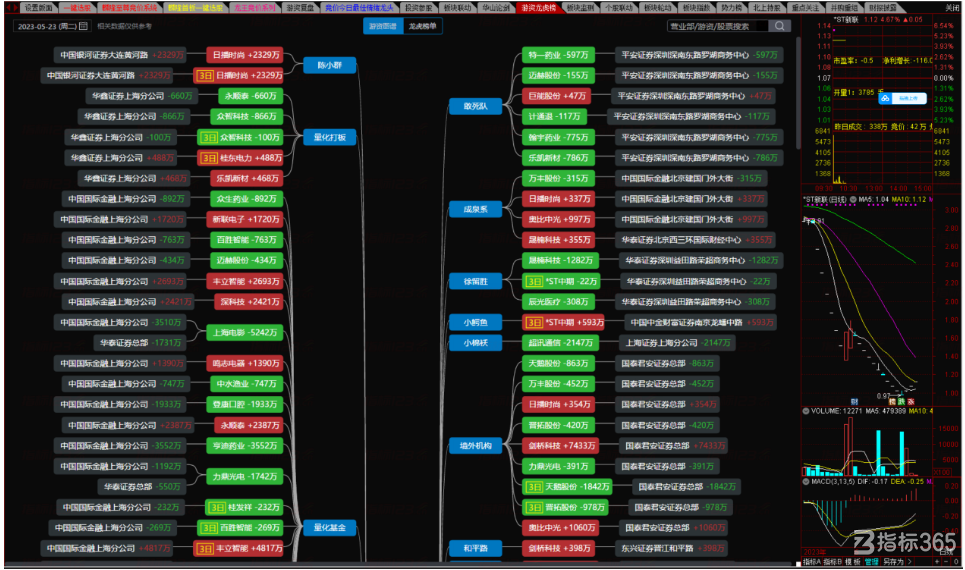This screenshot has height=570, width=965.
Task: Click stock node 鸣志电器 +1390万
Action: click(x=244, y=364)
